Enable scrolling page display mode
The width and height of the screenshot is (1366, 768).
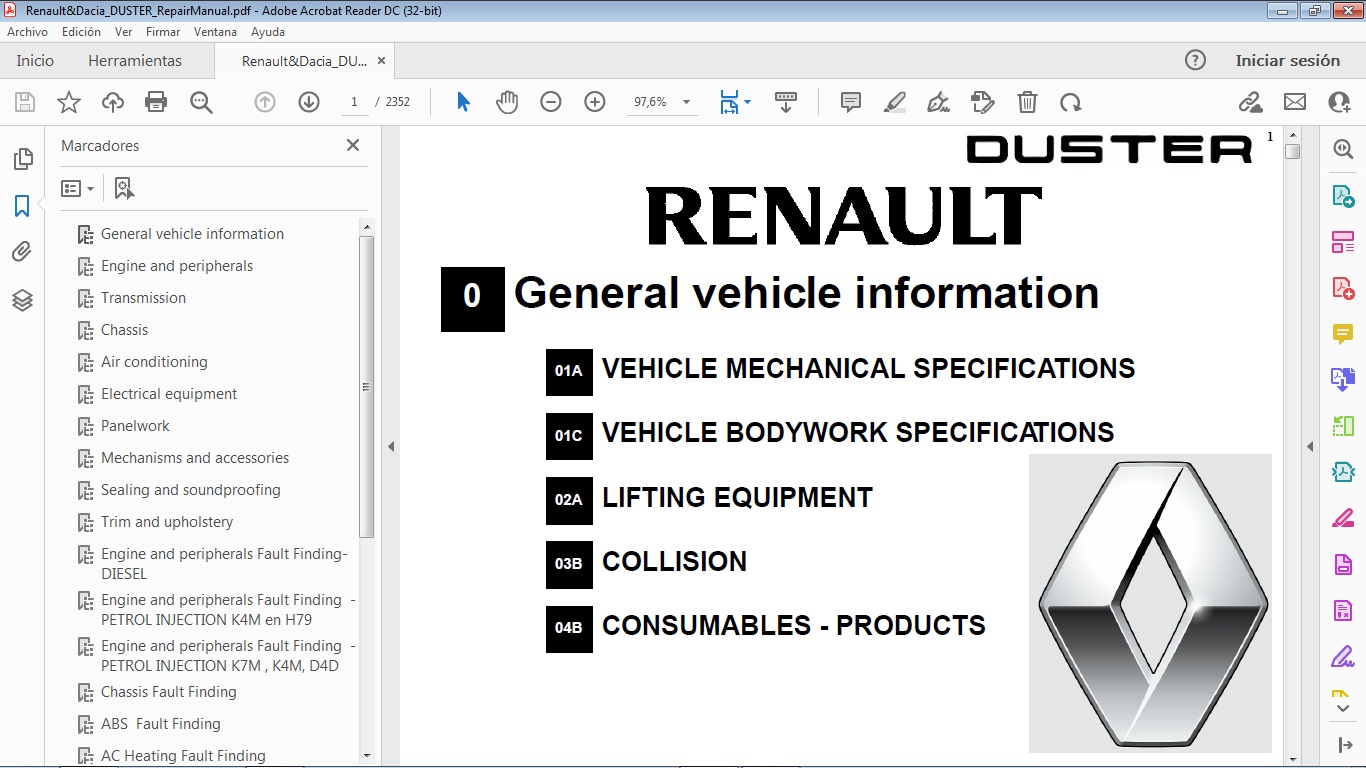787,101
